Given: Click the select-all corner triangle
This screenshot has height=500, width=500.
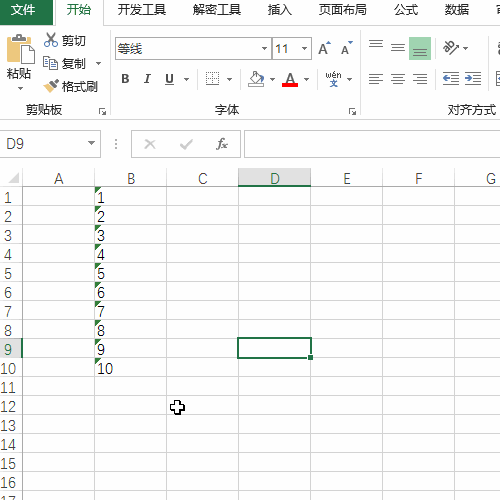Looking at the screenshot, I should pos(14,178).
